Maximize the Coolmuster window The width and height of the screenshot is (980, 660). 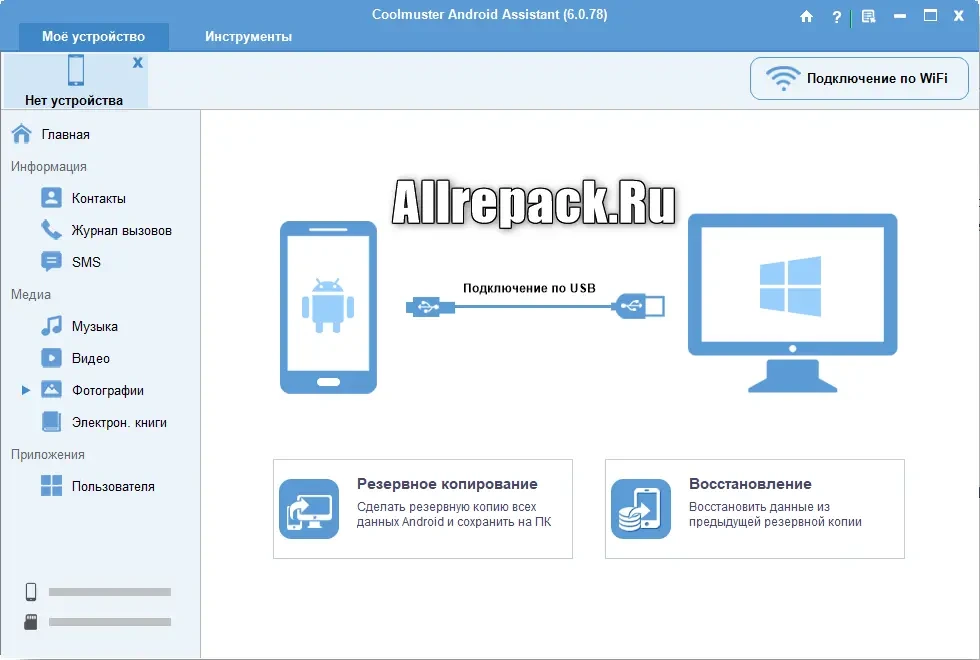[x=930, y=16]
